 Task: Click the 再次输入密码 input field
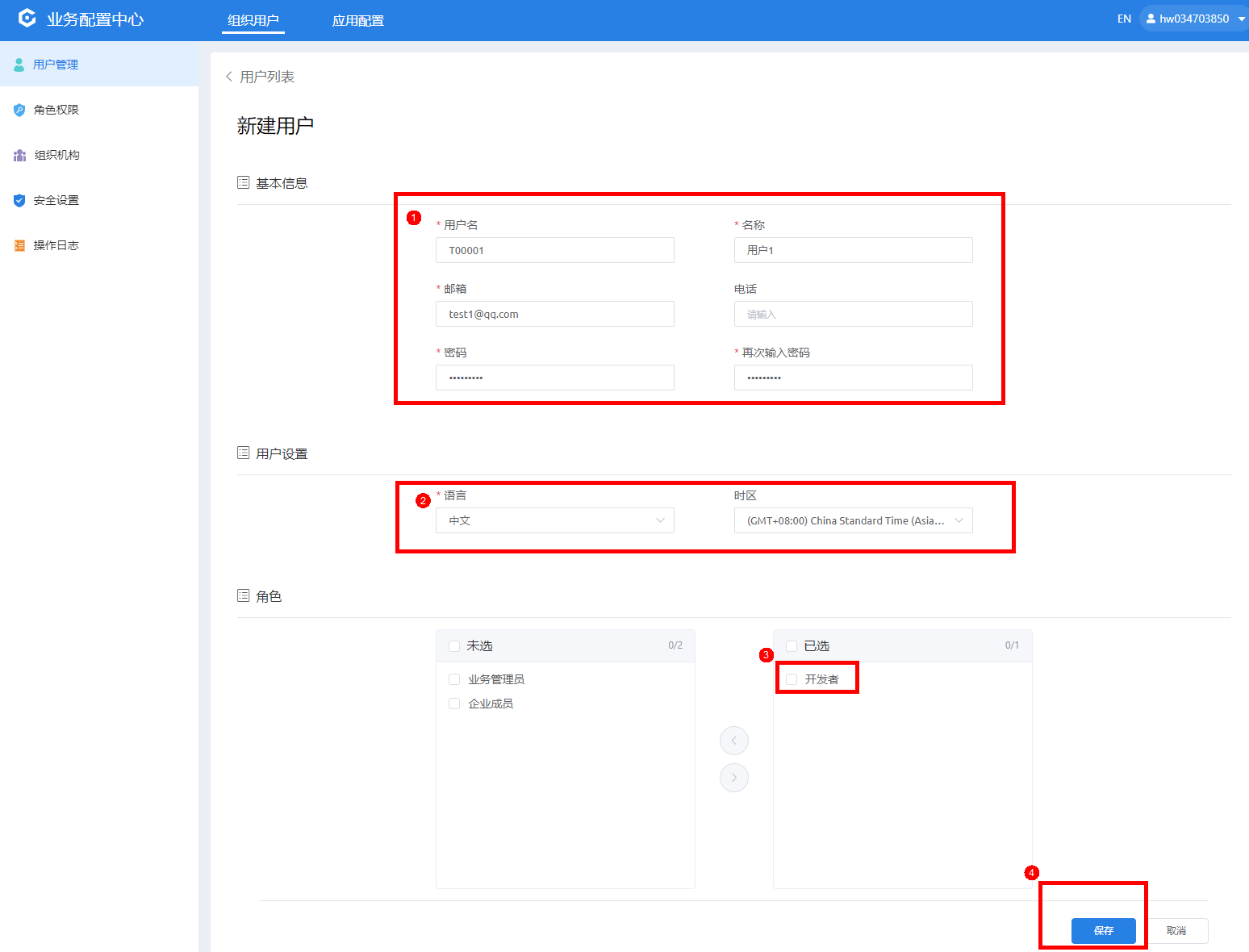pos(854,378)
